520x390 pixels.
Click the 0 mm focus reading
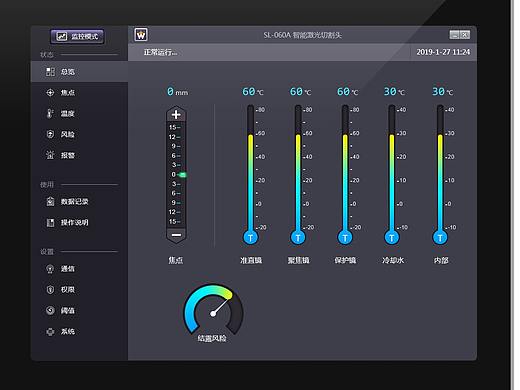tap(177, 92)
